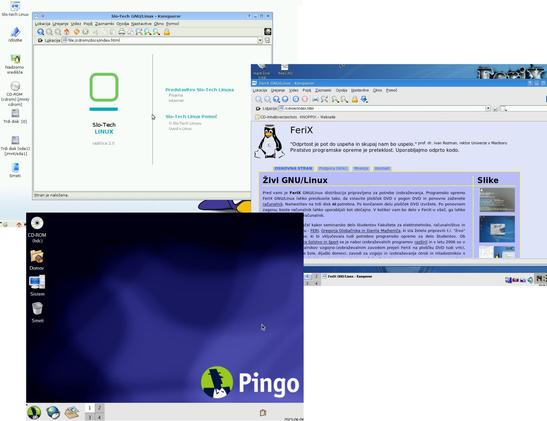Switch to virtual desktop 1 in Pingo pager
The image size is (547, 421).
(x=90, y=408)
